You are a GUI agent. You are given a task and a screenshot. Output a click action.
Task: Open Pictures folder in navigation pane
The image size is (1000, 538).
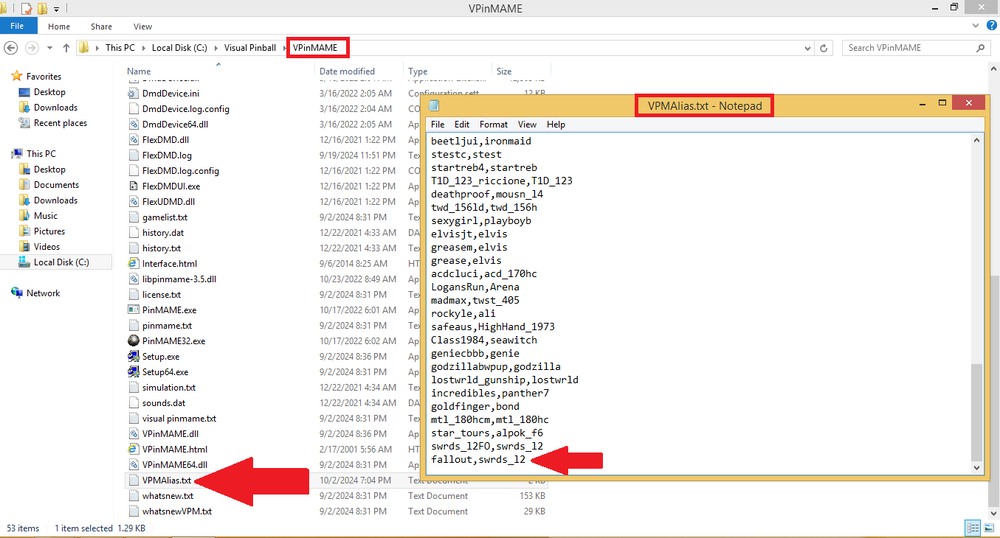pos(49,231)
